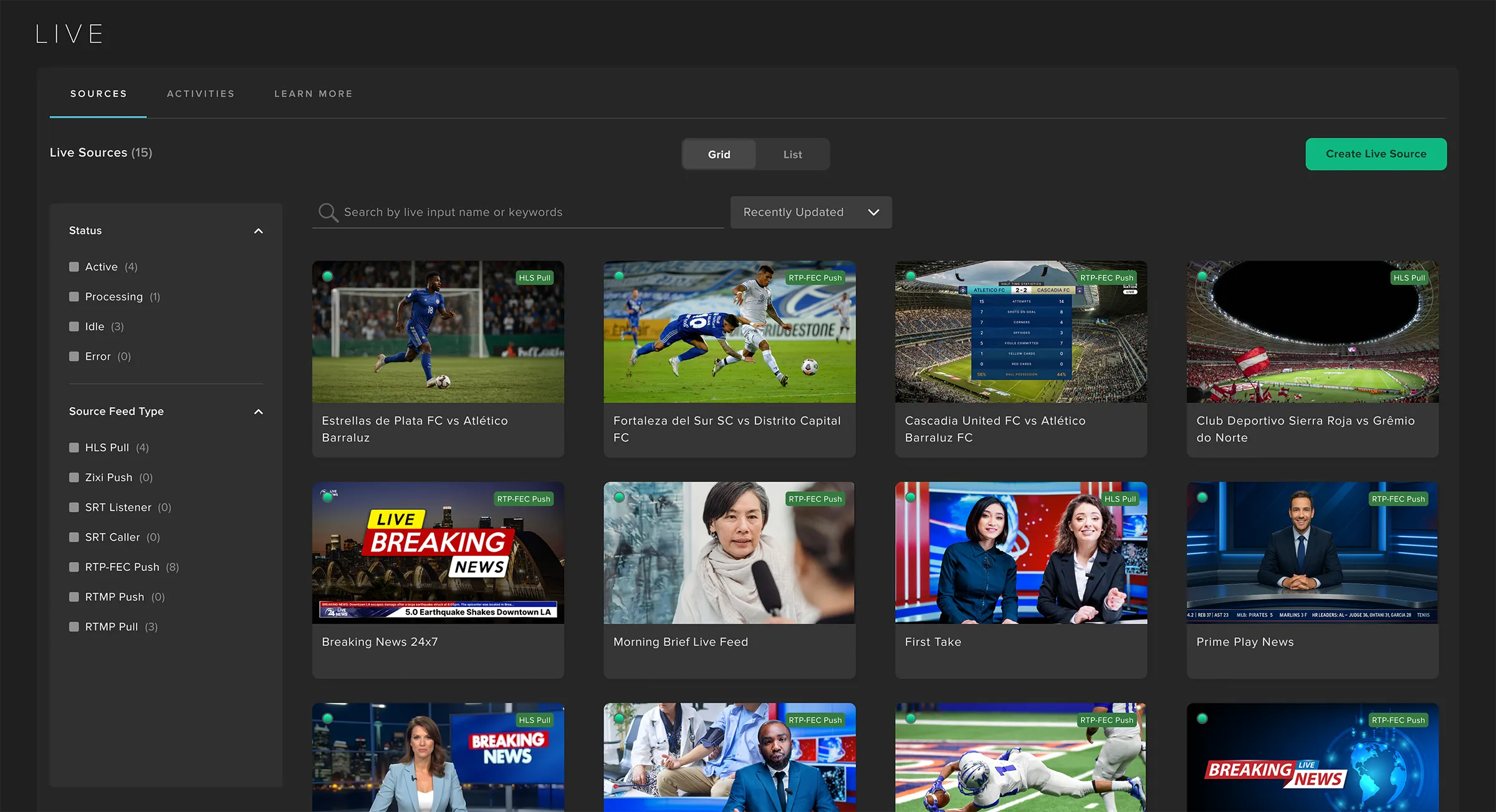Click green status dot on Prime Play News card
This screenshot has height=812, width=1496.
(1202, 497)
